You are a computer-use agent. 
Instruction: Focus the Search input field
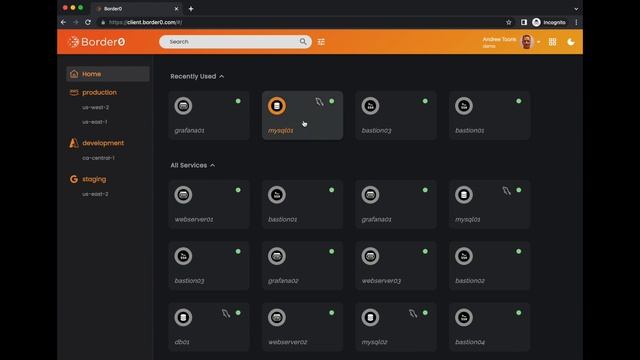[236, 42]
